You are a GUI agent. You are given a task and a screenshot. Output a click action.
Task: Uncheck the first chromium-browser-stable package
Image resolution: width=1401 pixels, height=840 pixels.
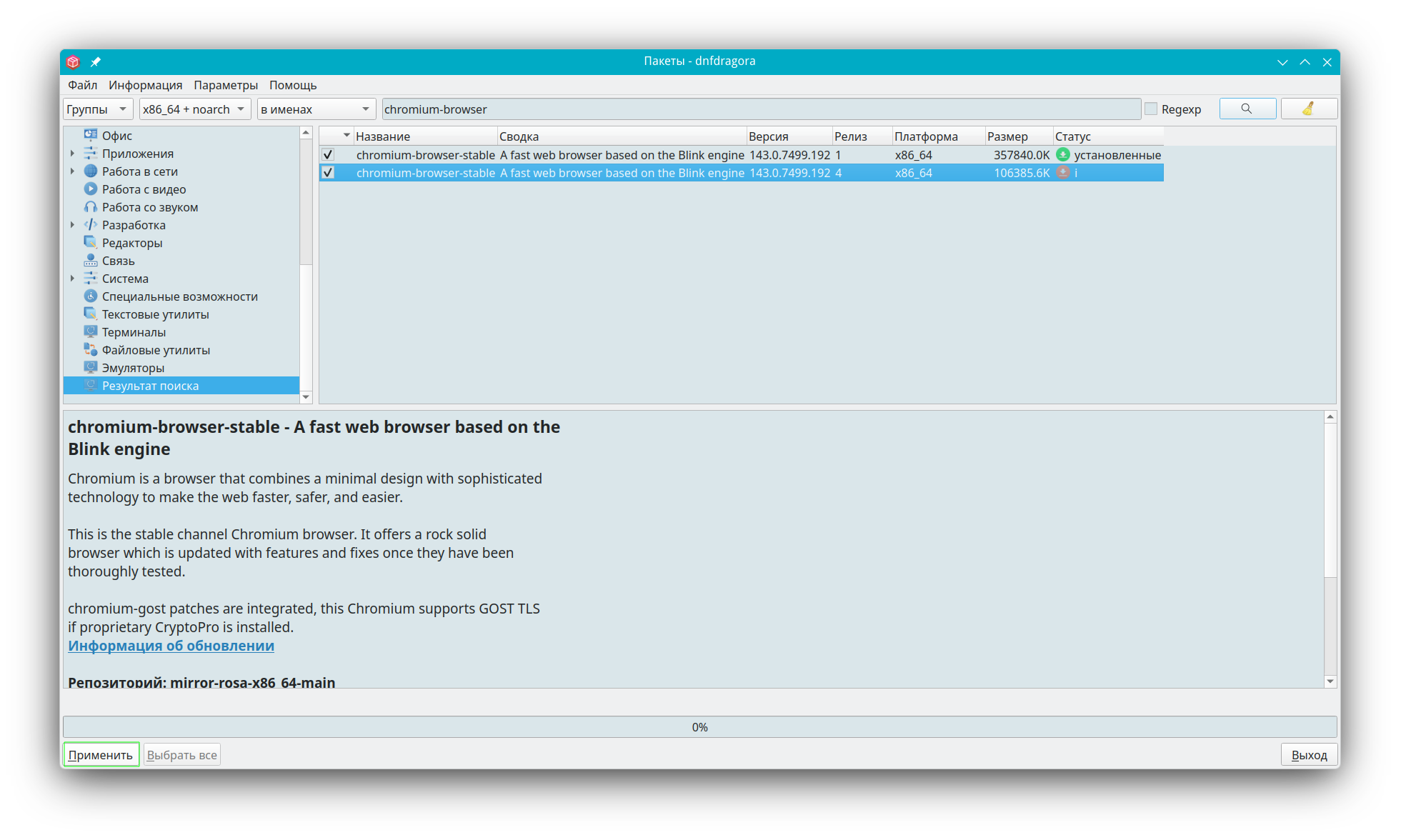click(328, 154)
